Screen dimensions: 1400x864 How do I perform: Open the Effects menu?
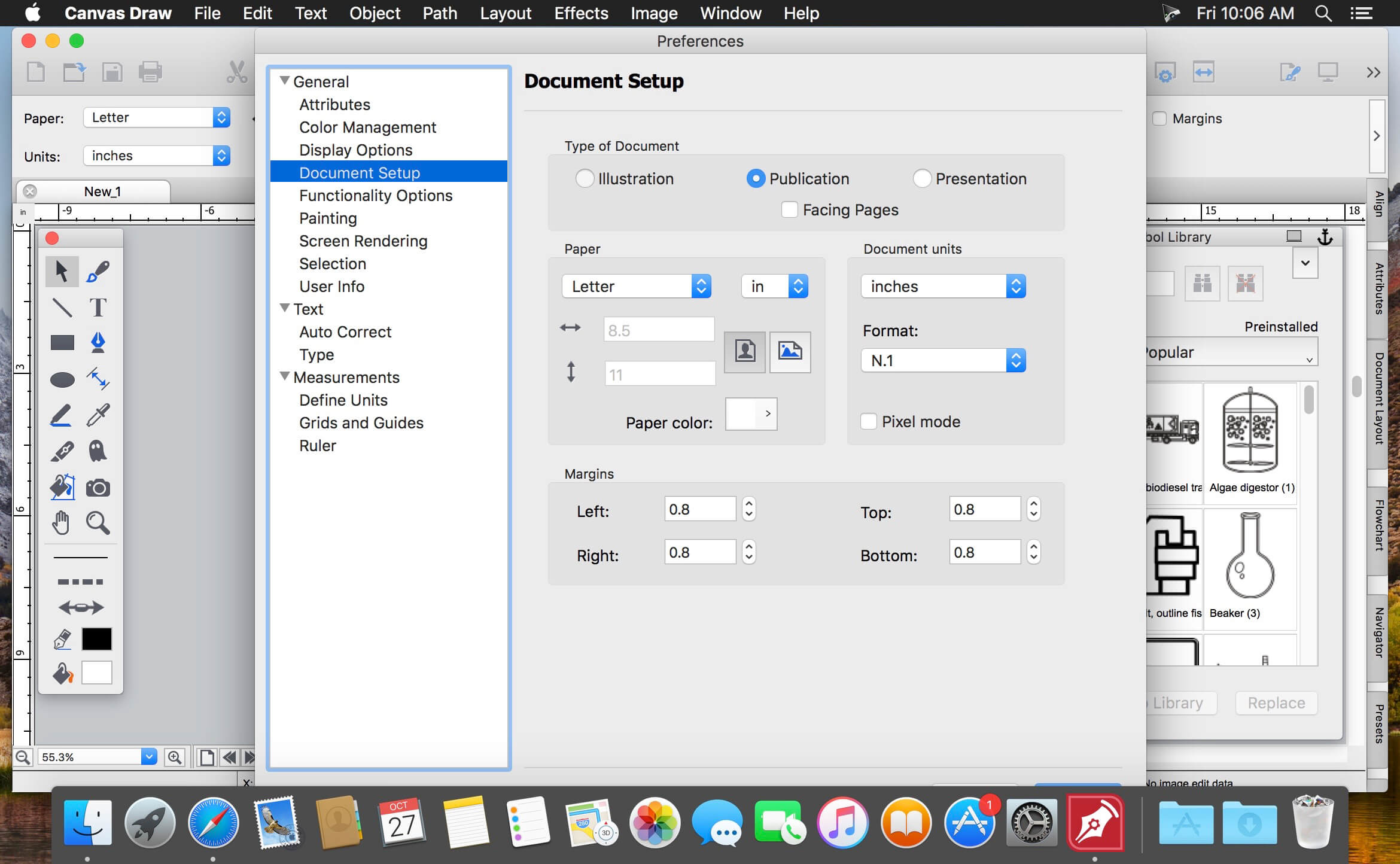(580, 13)
